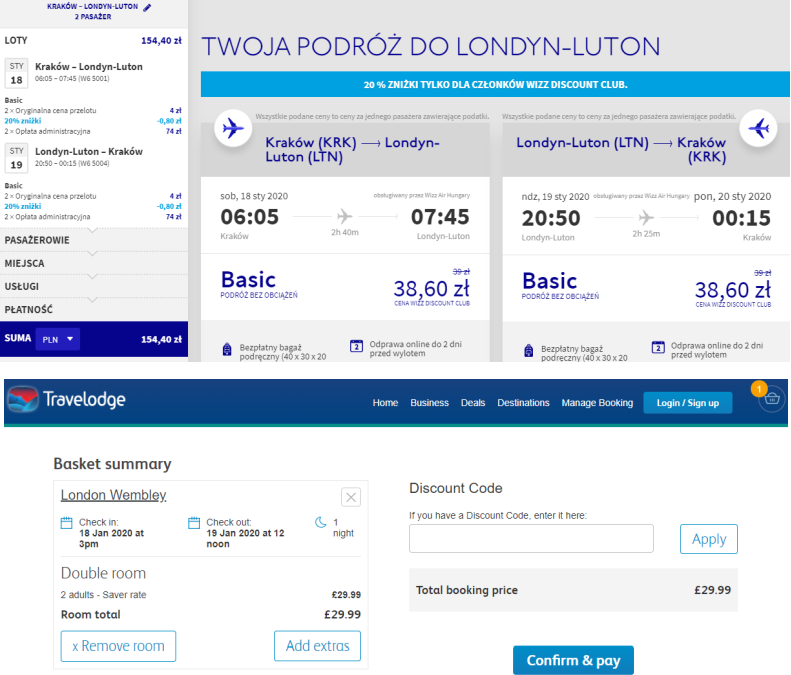
Task: Open the London Wembley hotel link
Action: [114, 495]
